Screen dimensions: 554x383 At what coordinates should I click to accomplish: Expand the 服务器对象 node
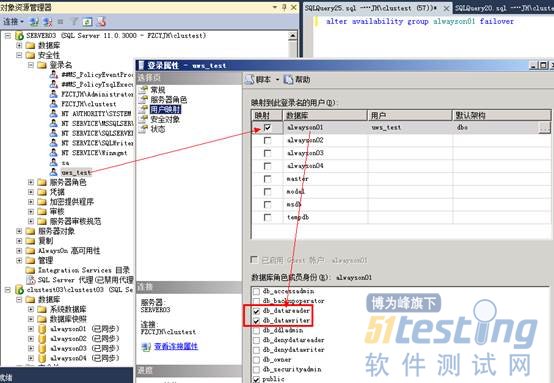tap(19, 231)
